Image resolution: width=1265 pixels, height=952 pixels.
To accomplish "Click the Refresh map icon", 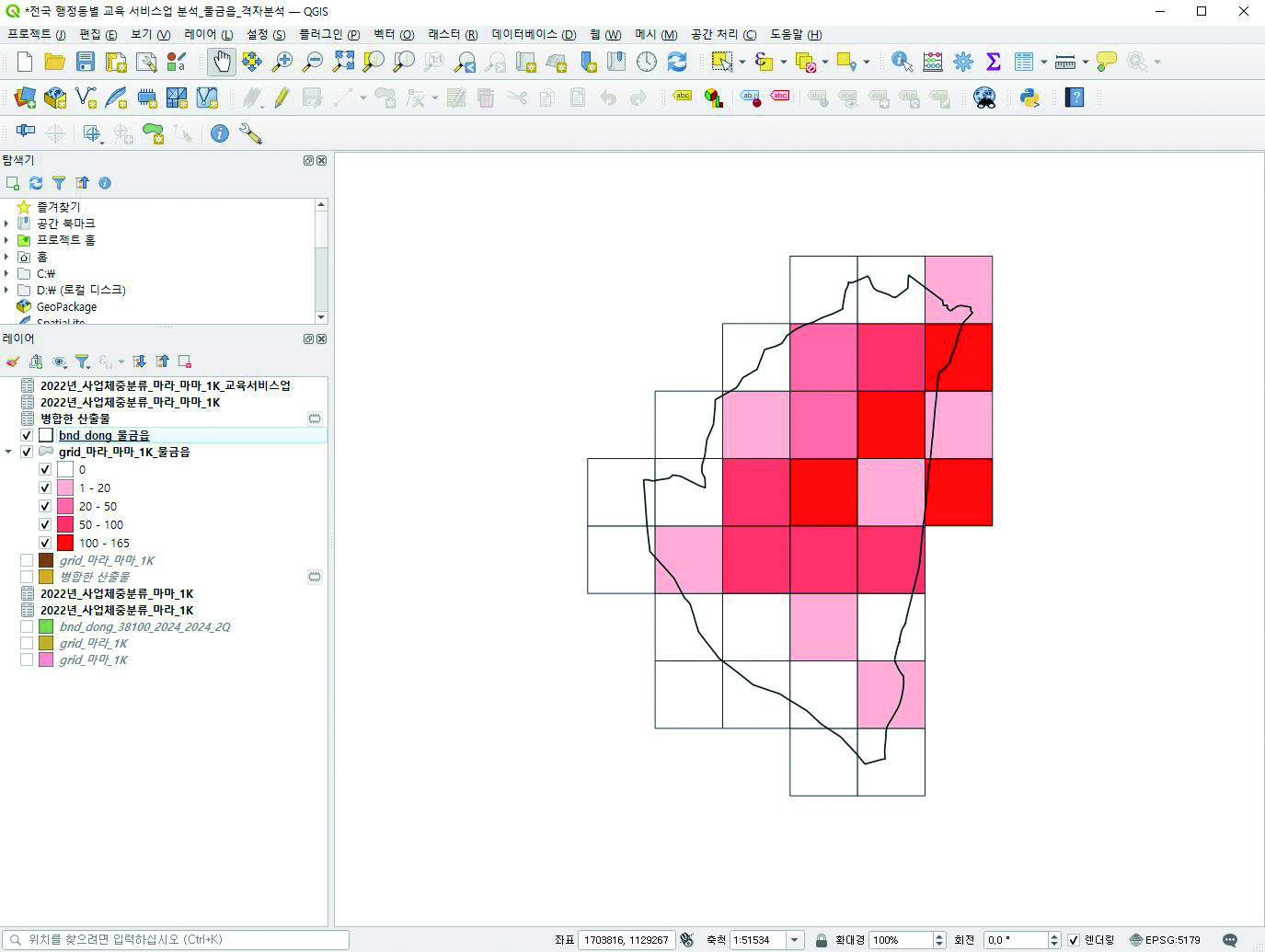I will (x=677, y=62).
